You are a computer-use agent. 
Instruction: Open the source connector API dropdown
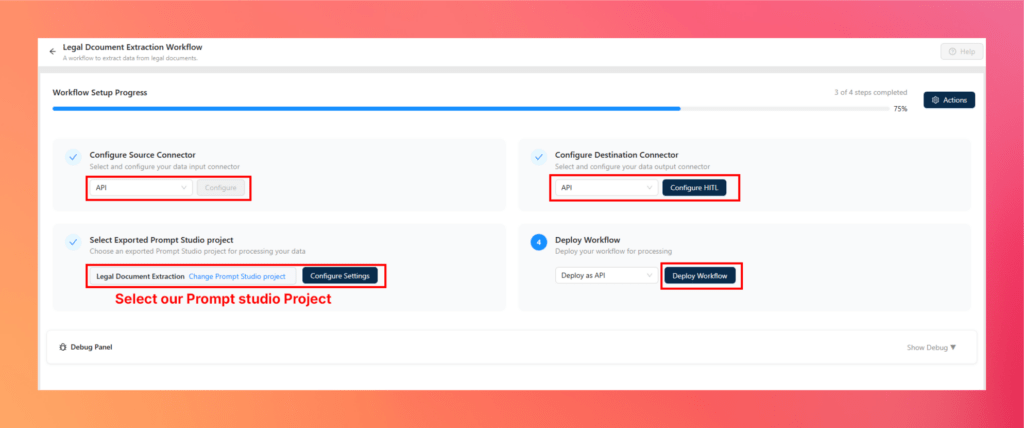tap(141, 188)
